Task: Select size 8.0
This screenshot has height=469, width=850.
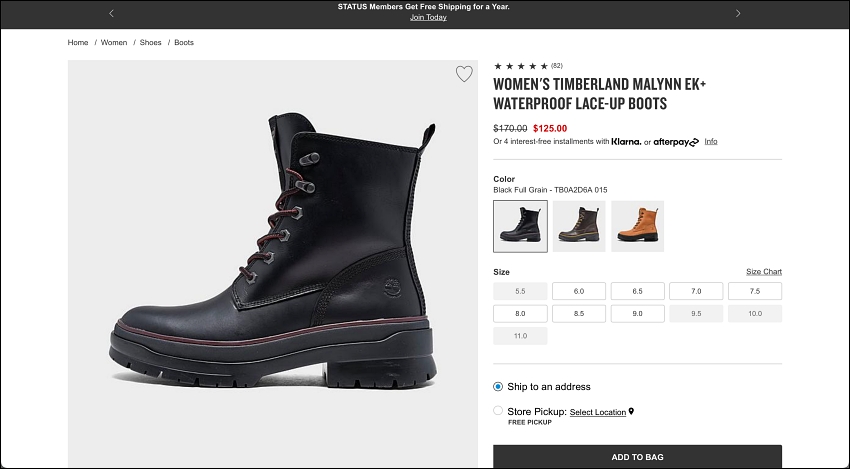Action: point(520,313)
